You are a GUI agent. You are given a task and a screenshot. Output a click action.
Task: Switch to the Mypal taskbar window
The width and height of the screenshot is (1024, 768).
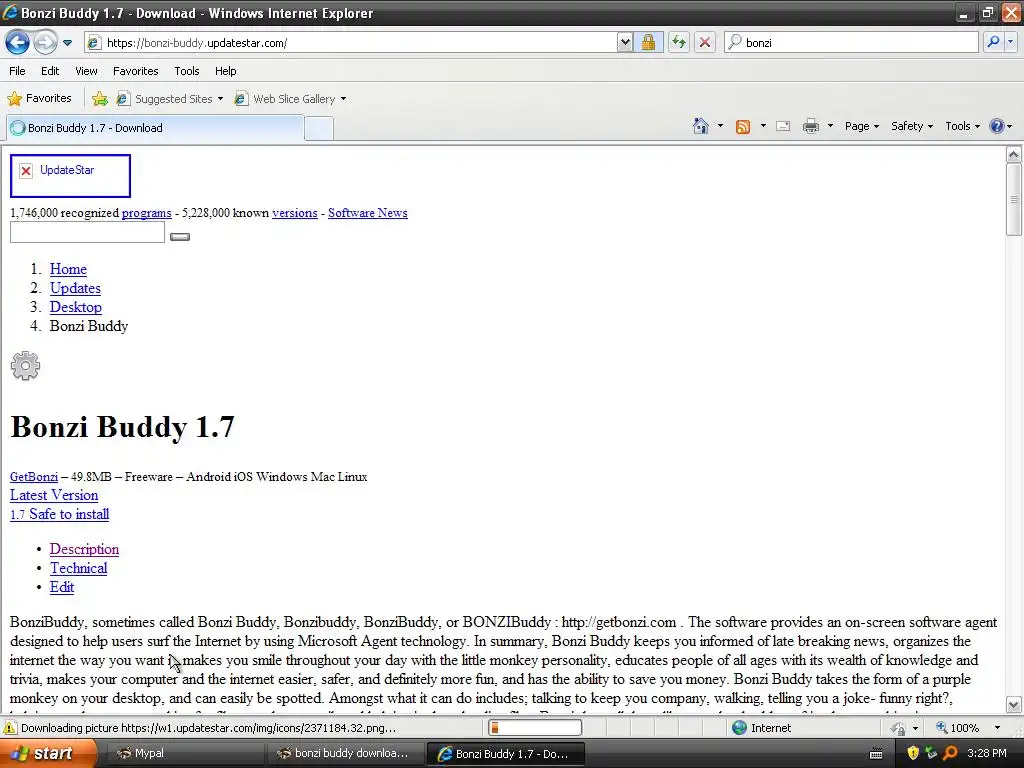(183, 754)
